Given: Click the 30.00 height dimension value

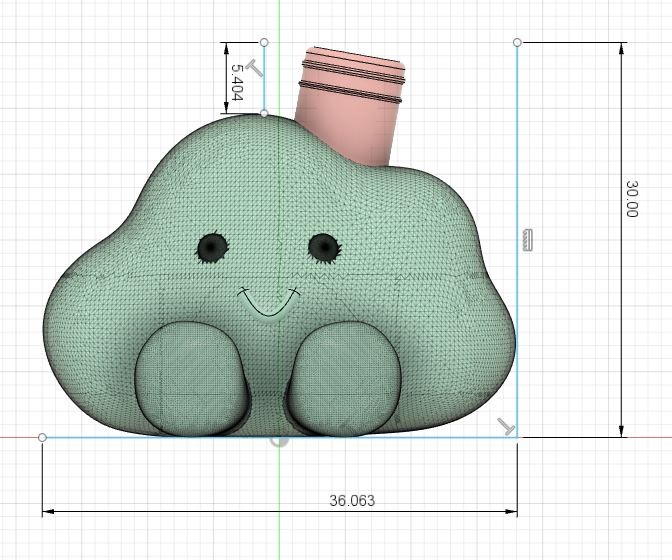Looking at the screenshot, I should pyautogui.click(x=632, y=199).
